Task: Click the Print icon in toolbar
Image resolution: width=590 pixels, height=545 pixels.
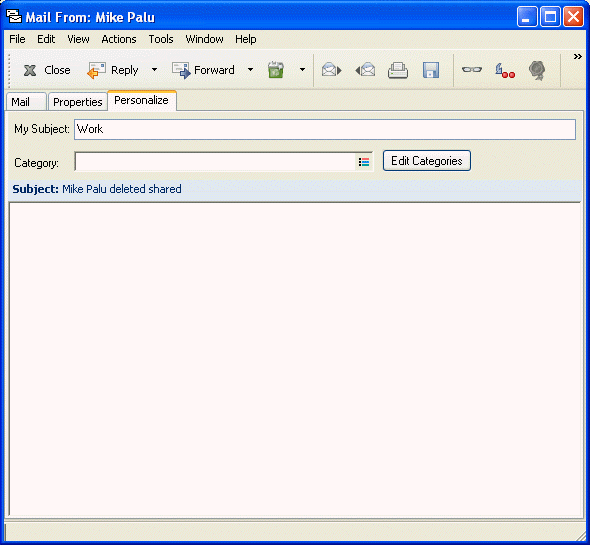Action: [x=398, y=70]
